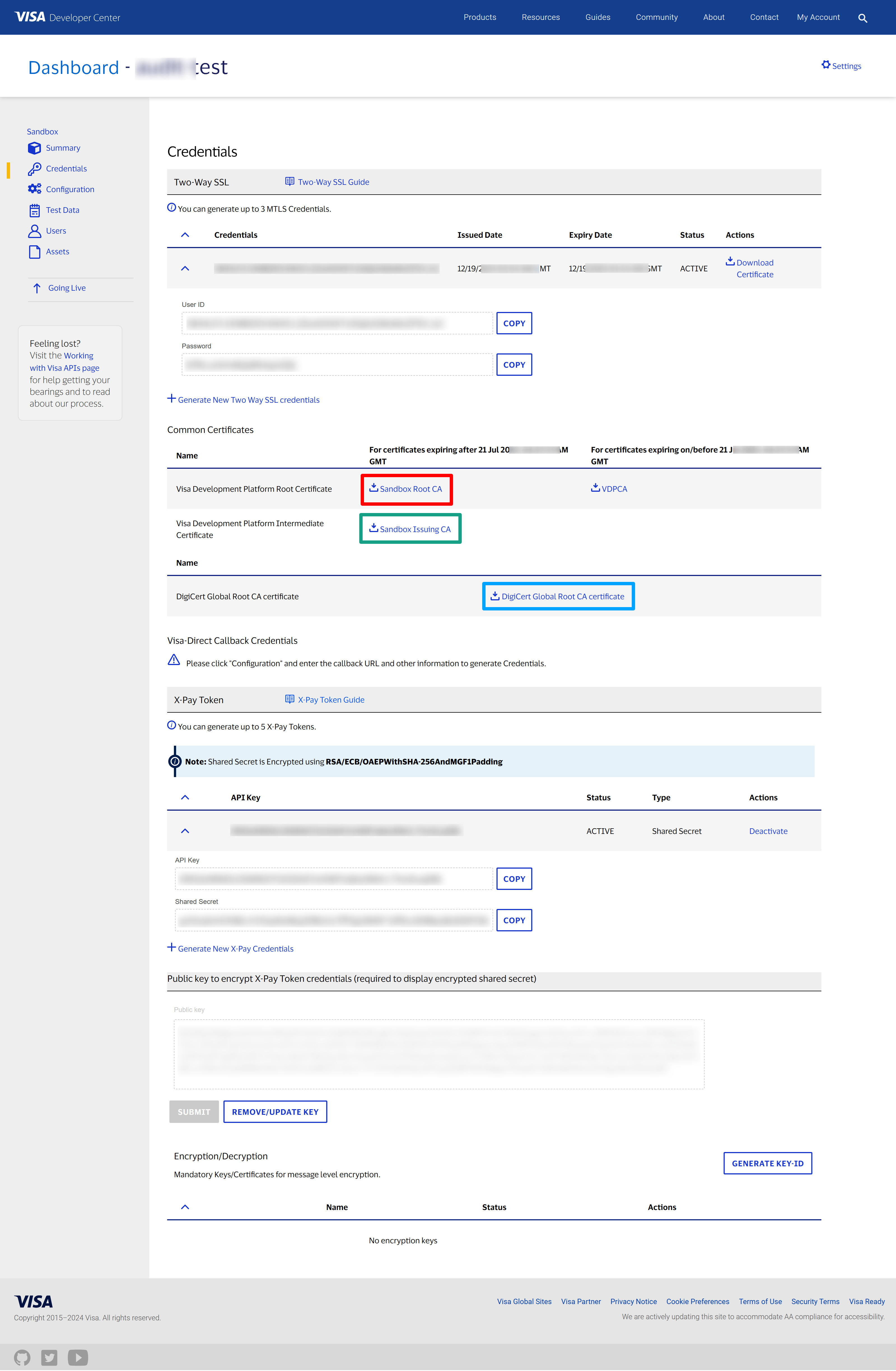Open the YouTube icon in footer

(78, 1358)
